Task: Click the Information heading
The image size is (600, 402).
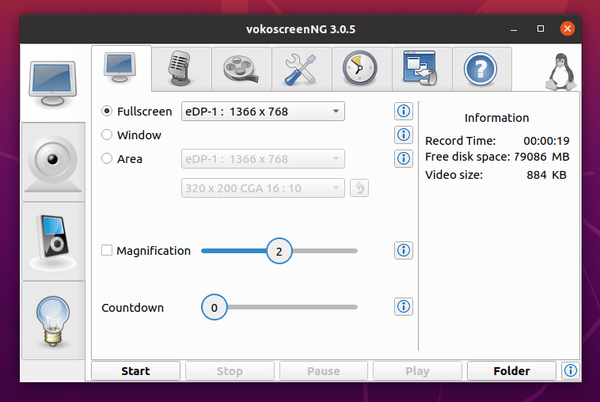Action: 497,118
